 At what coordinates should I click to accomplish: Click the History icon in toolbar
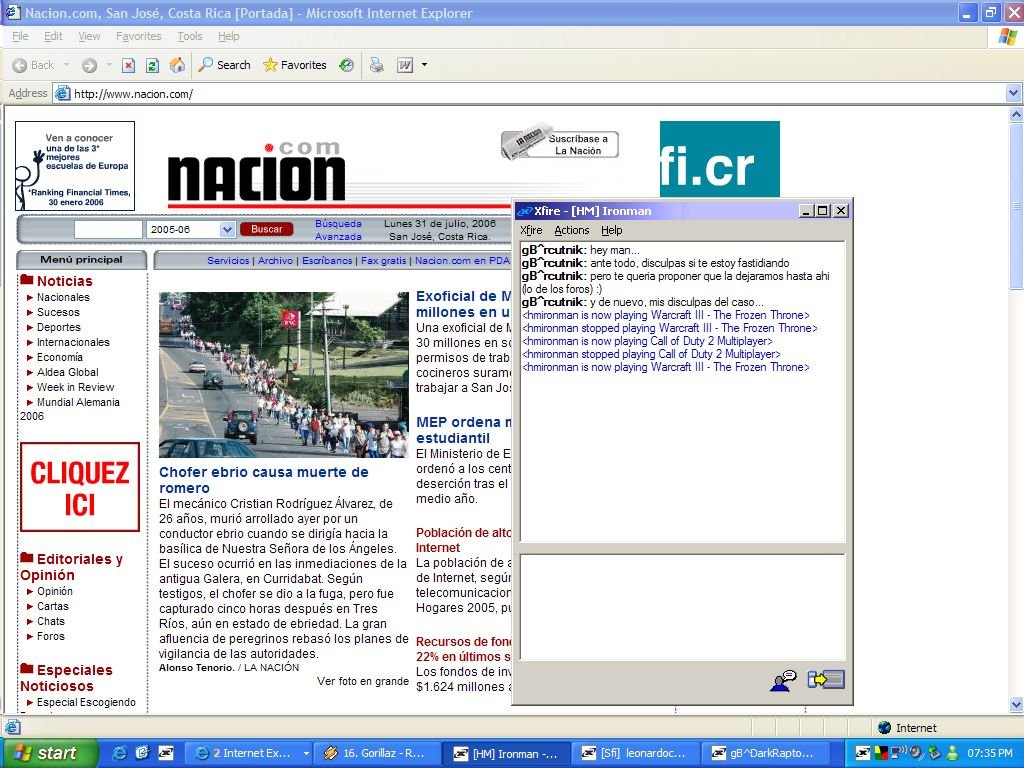click(347, 65)
